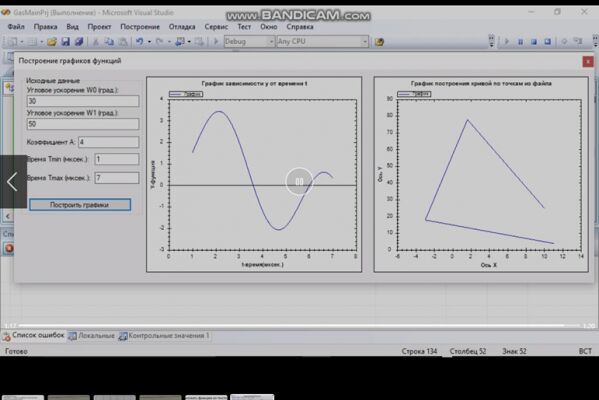Click the Restart debugging icon
Screen dimensions: 599x400
click(547, 42)
